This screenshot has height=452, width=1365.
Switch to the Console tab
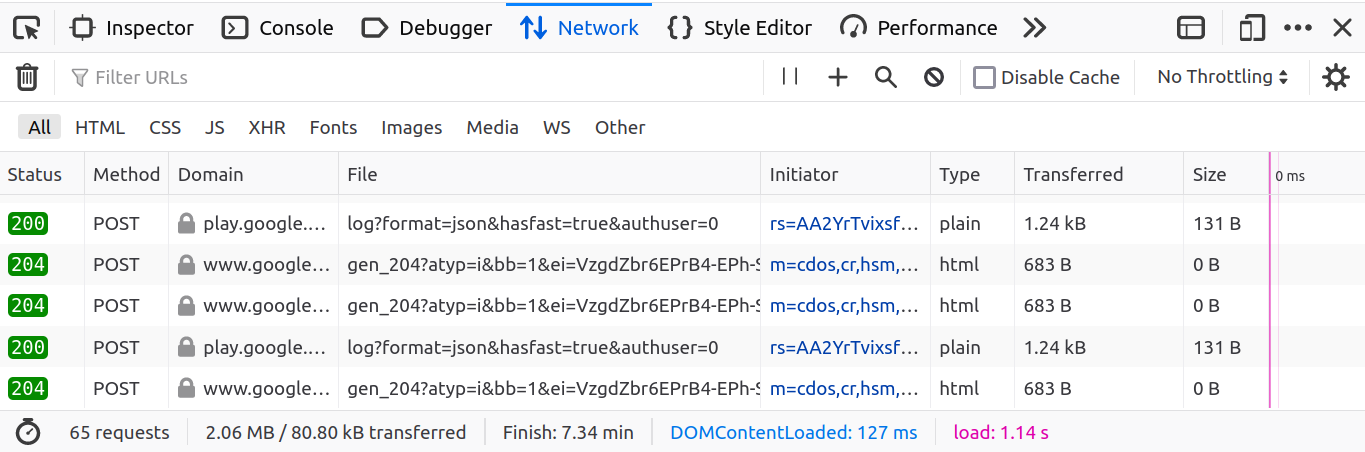(x=278, y=28)
